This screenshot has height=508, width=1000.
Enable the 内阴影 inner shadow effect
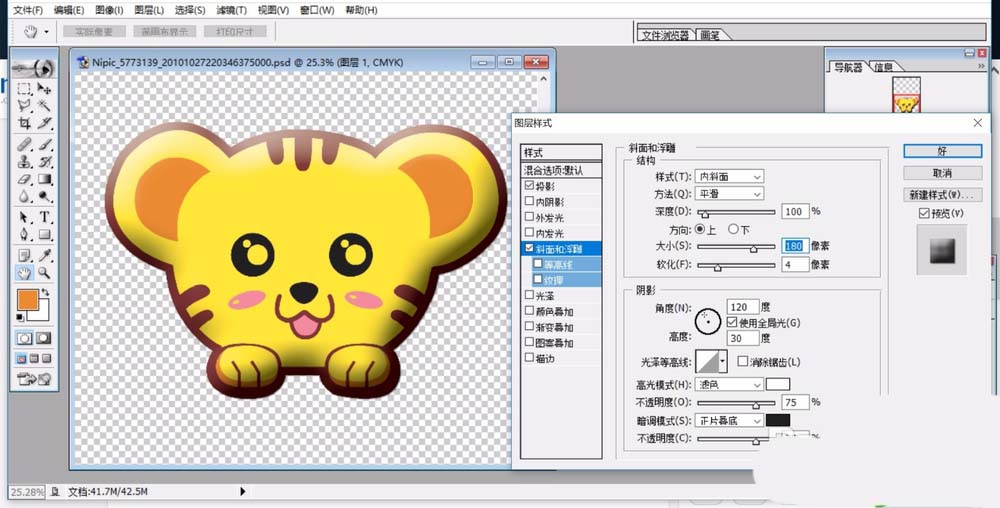pos(529,201)
